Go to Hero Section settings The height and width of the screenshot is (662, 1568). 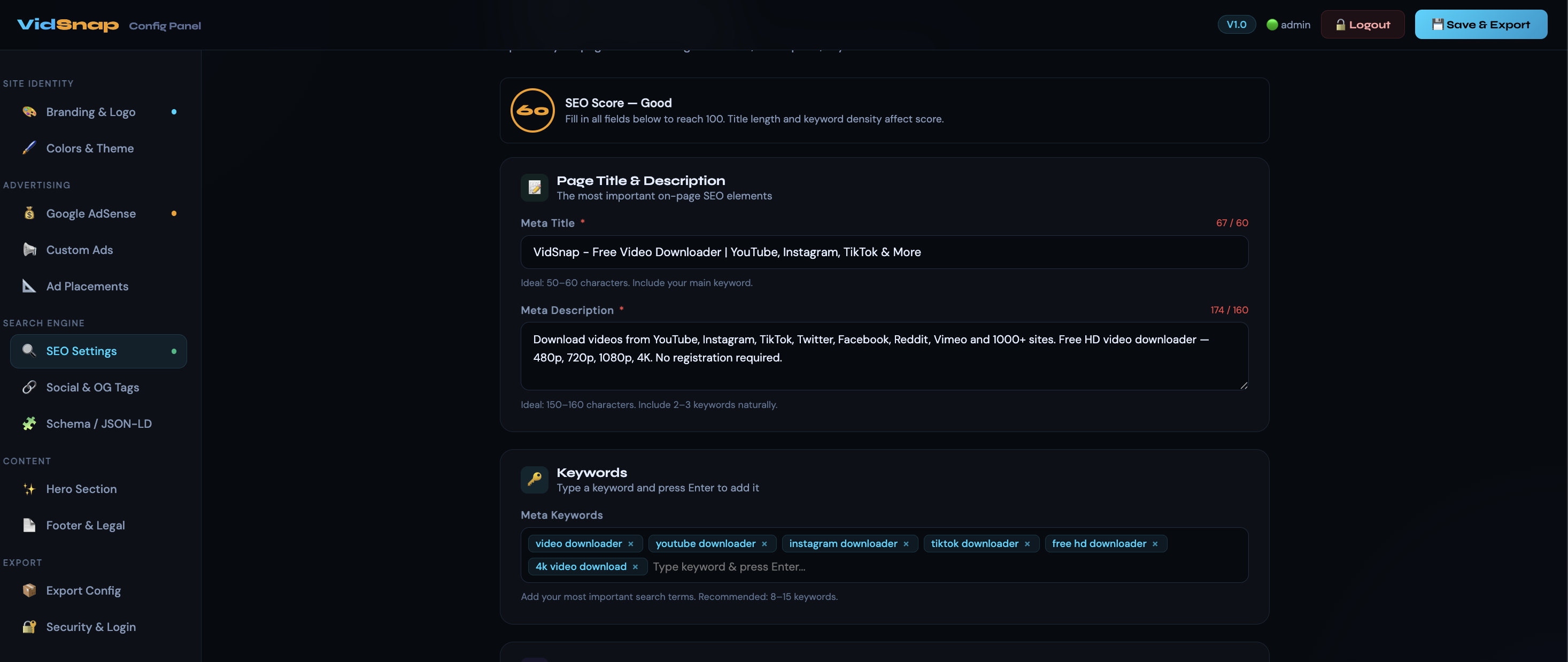click(82, 489)
